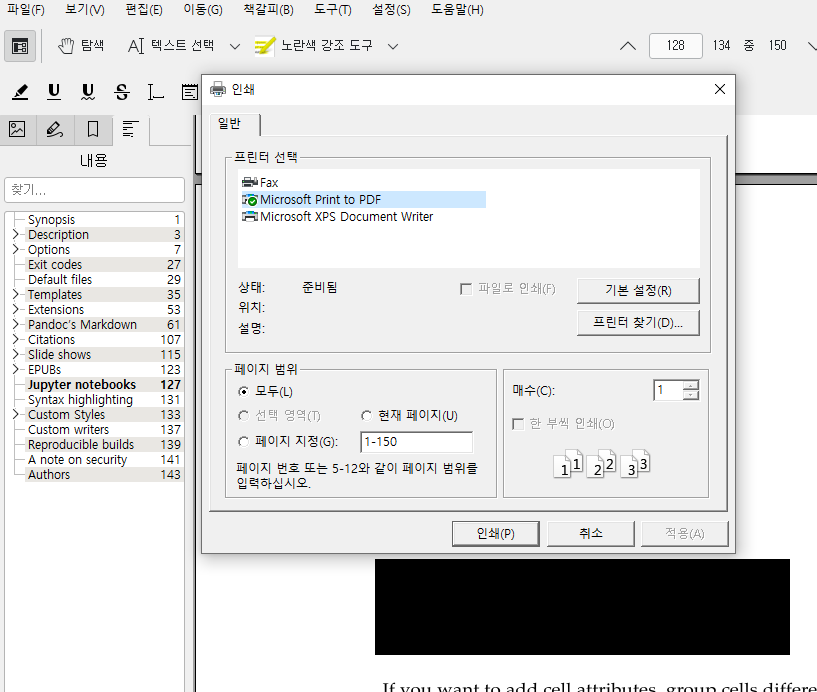Jump to Default files in contents

pyautogui.click(x=104, y=280)
